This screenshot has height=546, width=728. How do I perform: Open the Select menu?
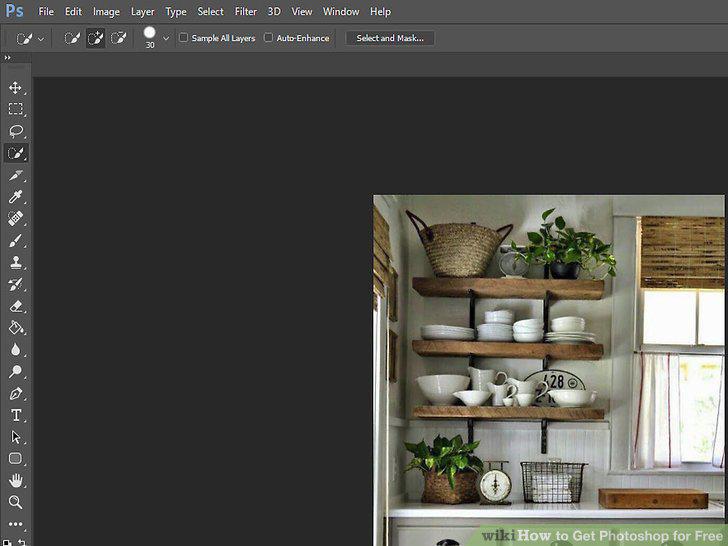point(210,12)
